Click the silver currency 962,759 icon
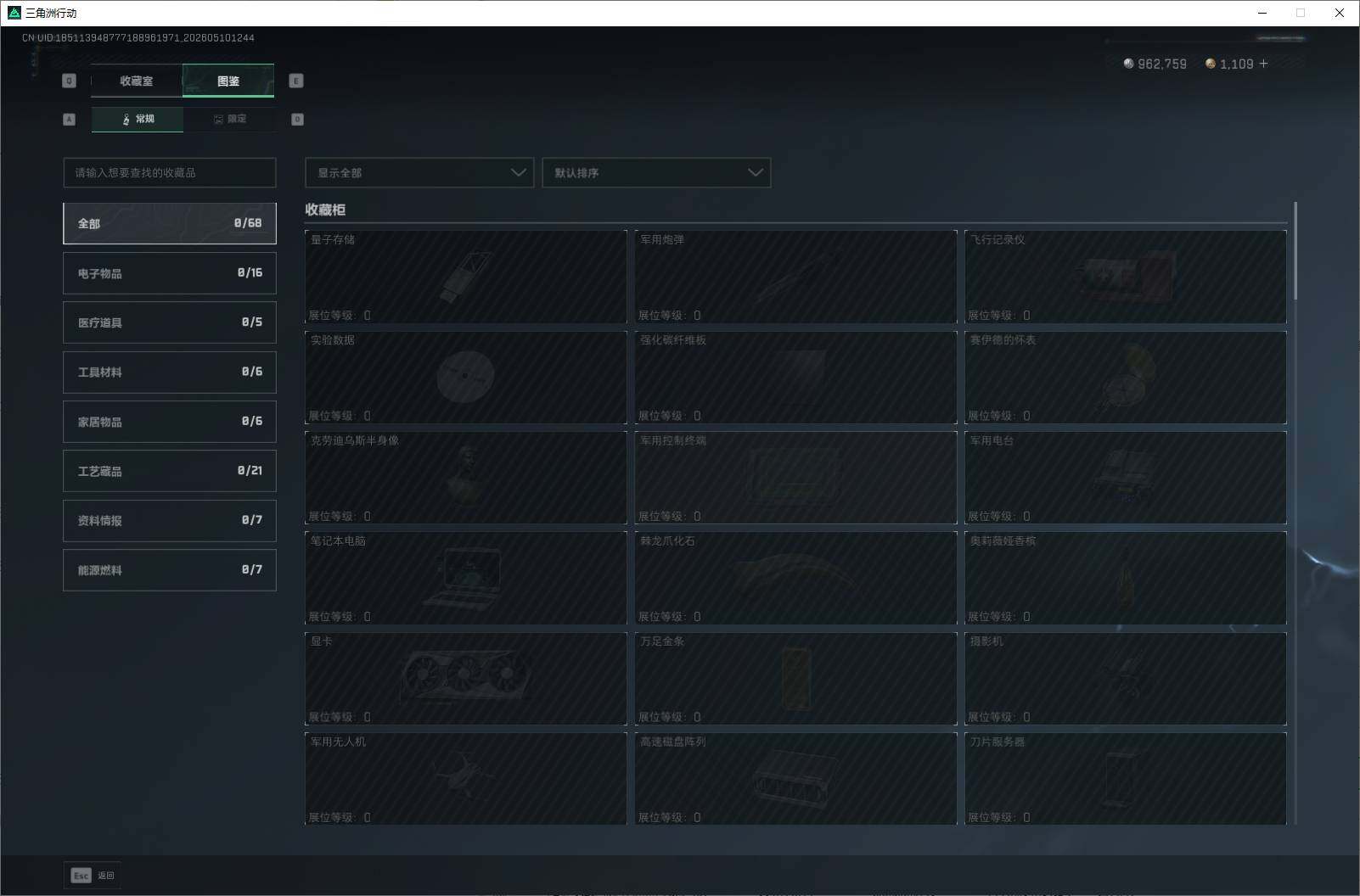Screen dimensions: 1360x896 pyautogui.click(x=1128, y=64)
